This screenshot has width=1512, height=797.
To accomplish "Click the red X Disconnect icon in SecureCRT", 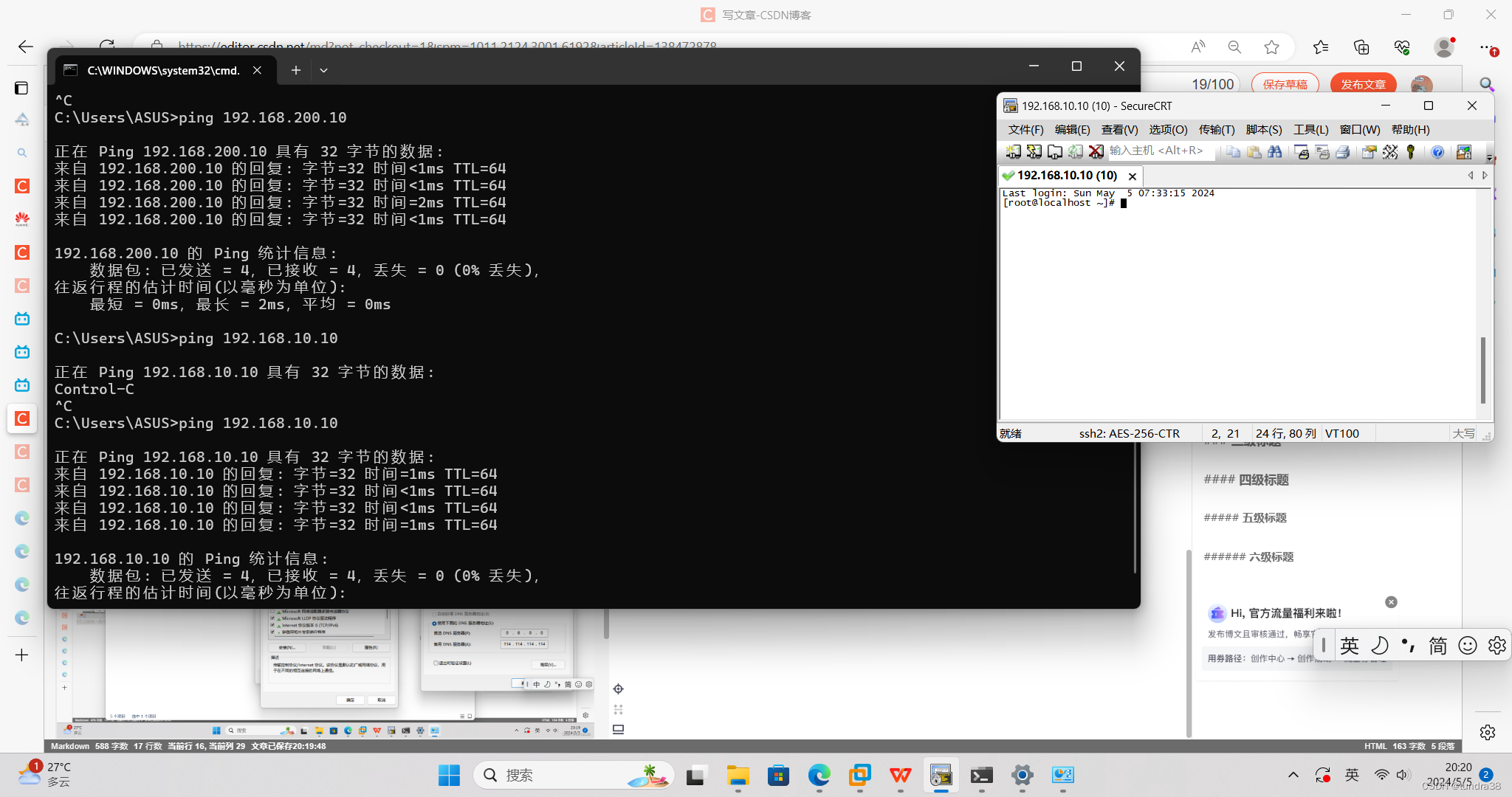I will [1096, 152].
